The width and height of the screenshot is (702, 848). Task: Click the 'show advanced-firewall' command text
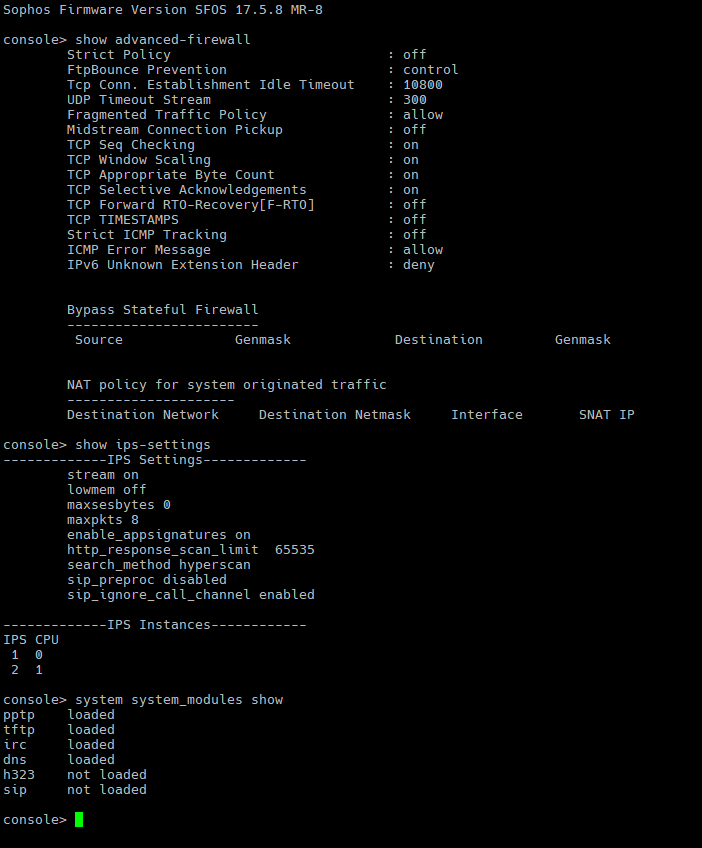[x=163, y=39]
